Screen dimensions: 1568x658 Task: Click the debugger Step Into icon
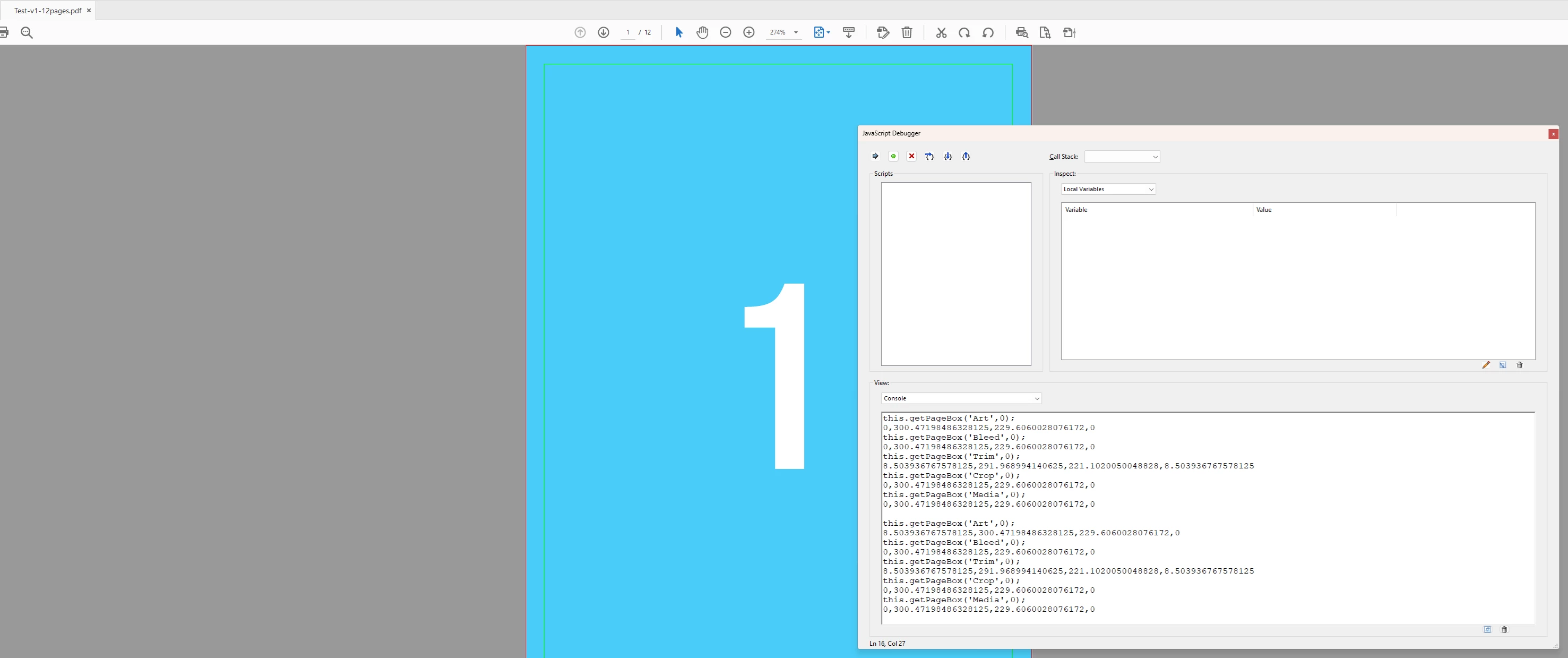click(947, 157)
